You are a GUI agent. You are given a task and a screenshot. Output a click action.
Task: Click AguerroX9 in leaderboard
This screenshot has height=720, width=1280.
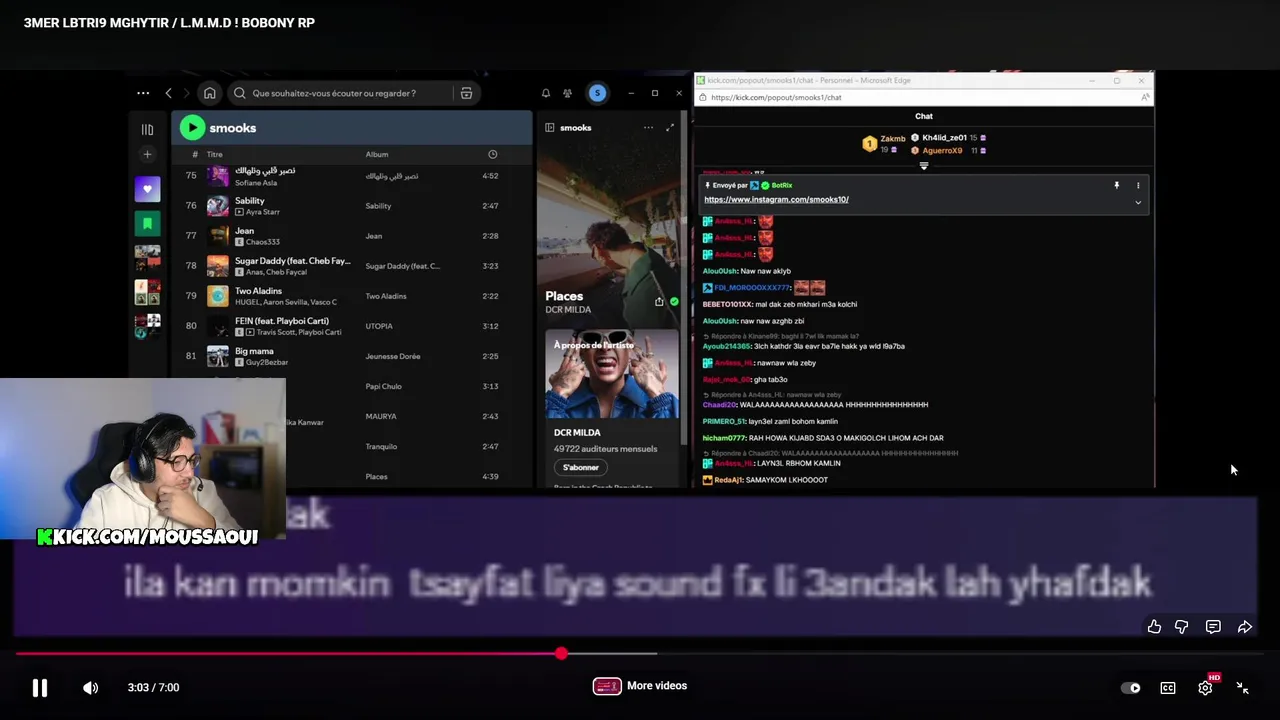pyautogui.click(x=942, y=151)
